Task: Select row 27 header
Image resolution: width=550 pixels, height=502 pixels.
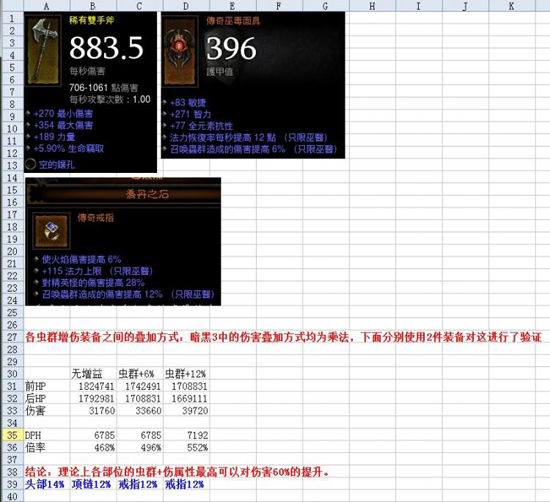Action: (12, 337)
